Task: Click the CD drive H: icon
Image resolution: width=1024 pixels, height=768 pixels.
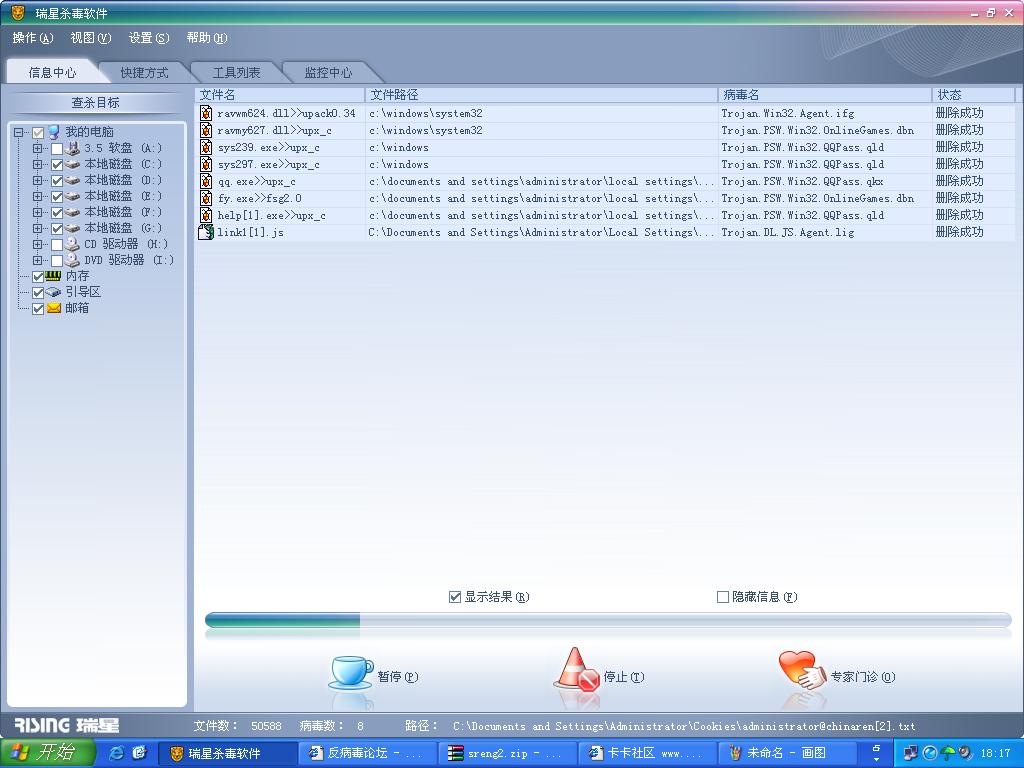Action: (x=72, y=244)
